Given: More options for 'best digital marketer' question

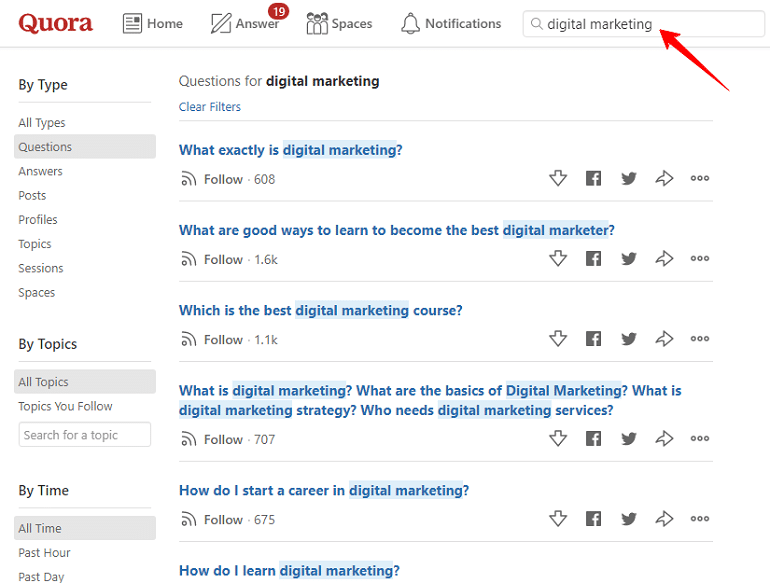Looking at the screenshot, I should 700,258.
